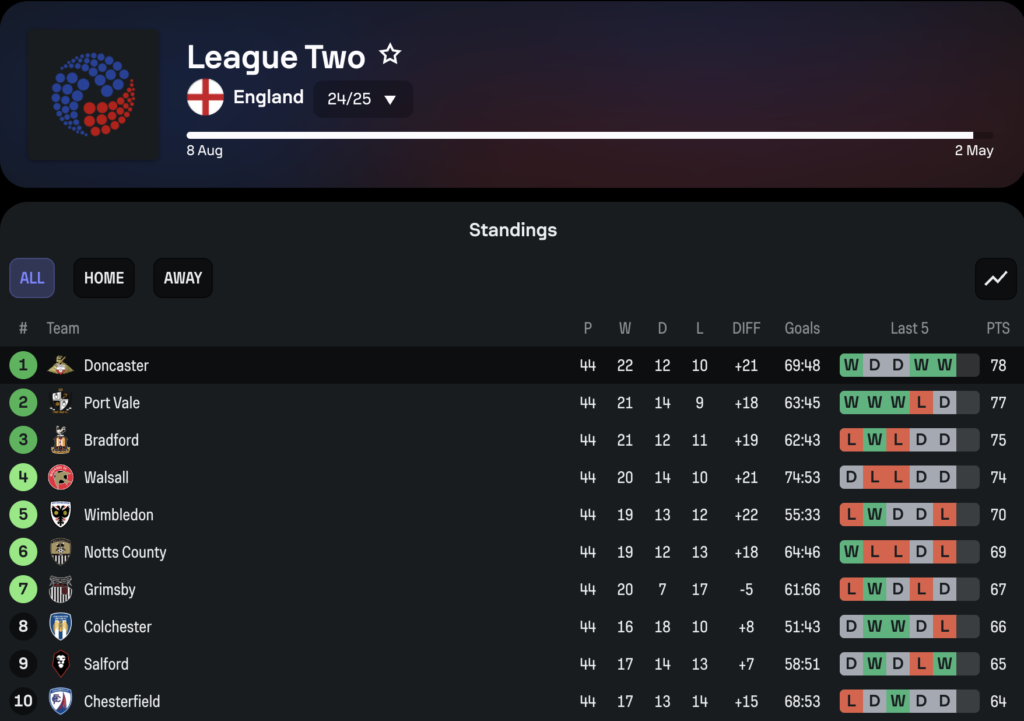Click Bradford's Last 5 form strip

point(909,440)
